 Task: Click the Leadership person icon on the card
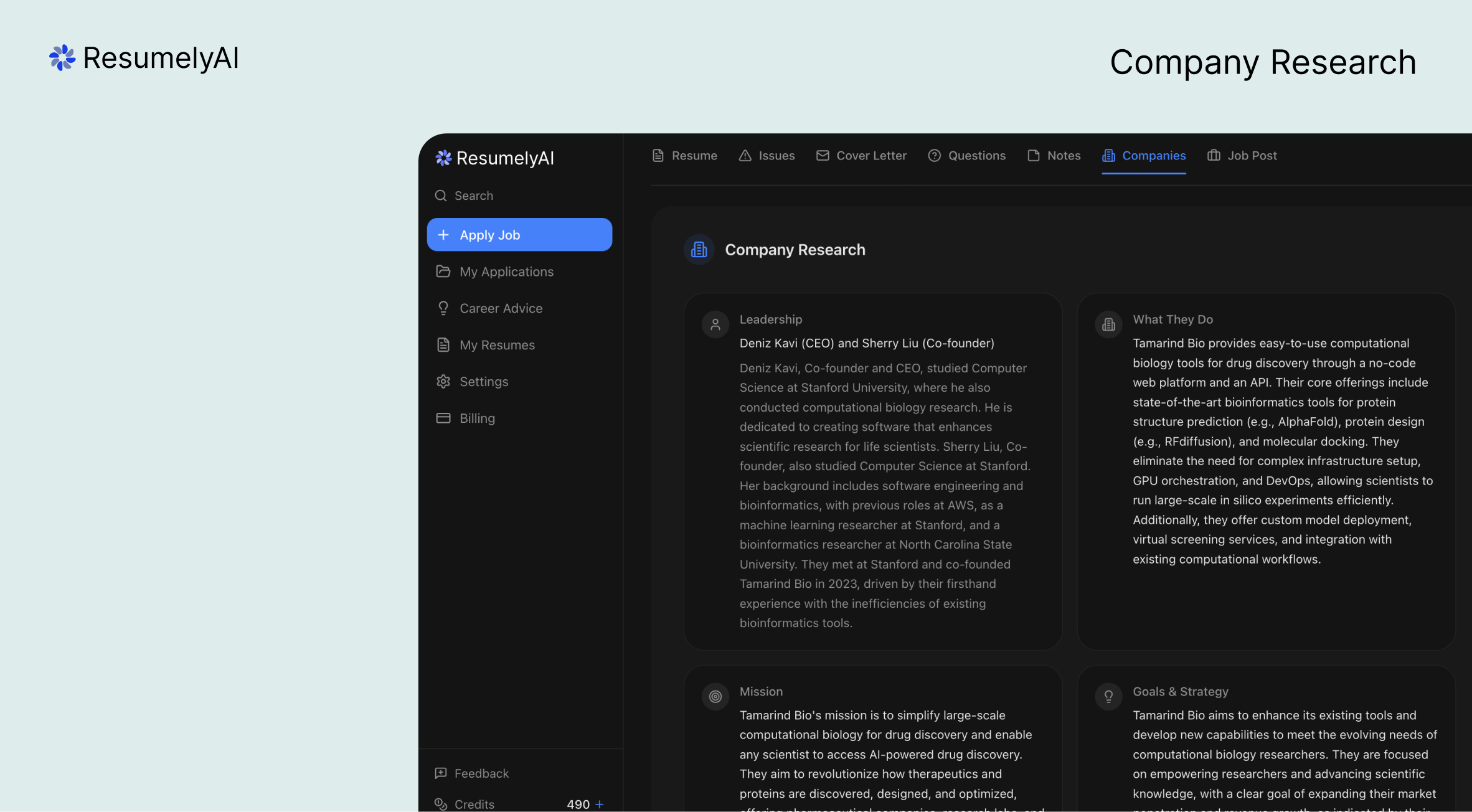point(715,324)
